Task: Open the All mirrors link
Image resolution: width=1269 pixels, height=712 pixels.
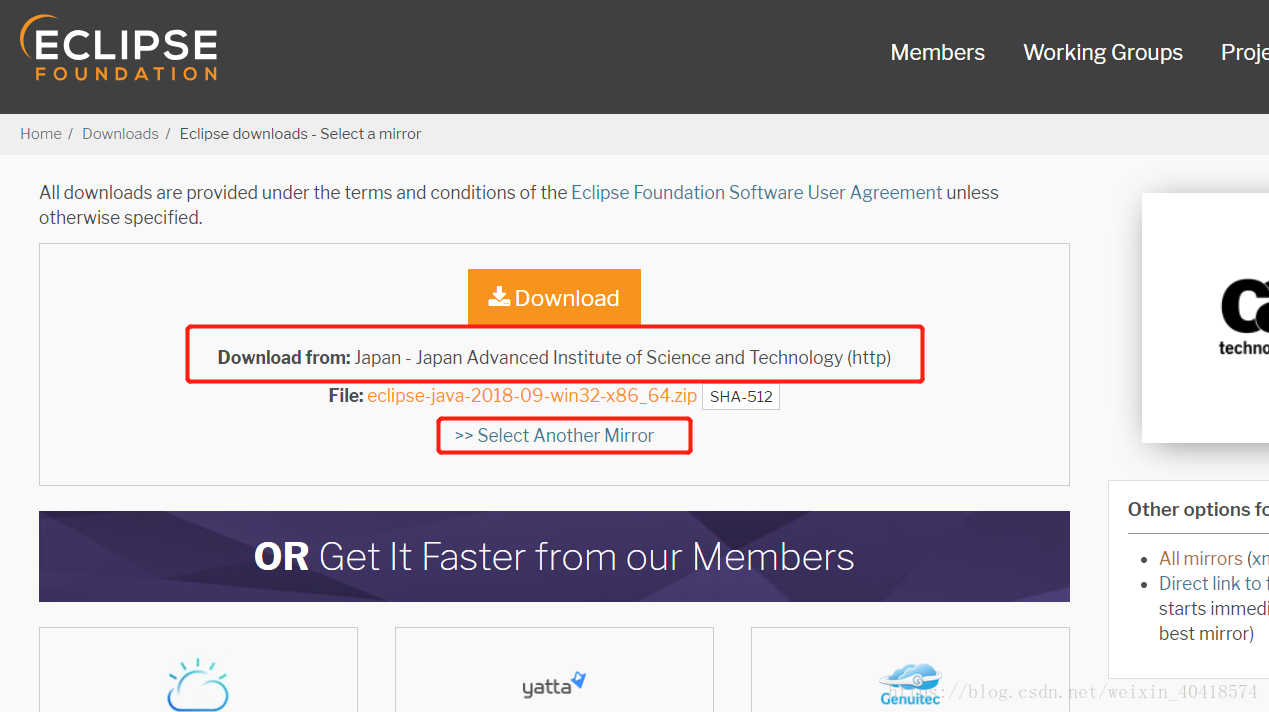Action: click(1200, 559)
